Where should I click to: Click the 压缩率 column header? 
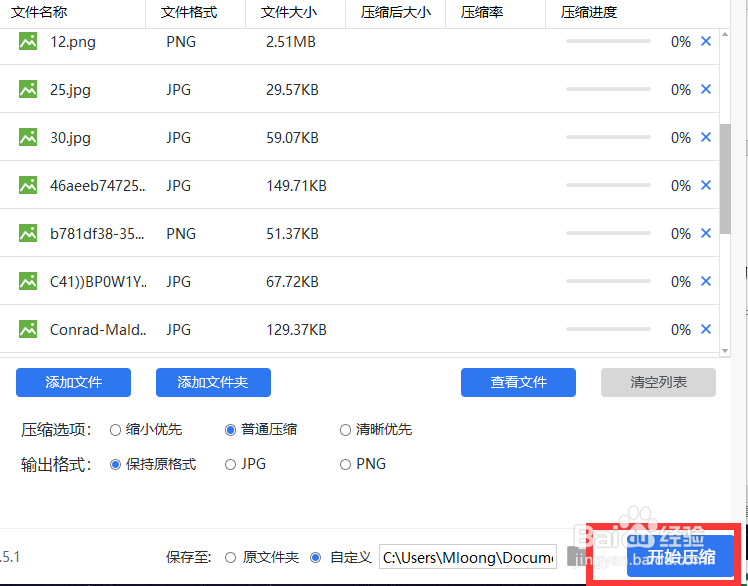coord(482,12)
